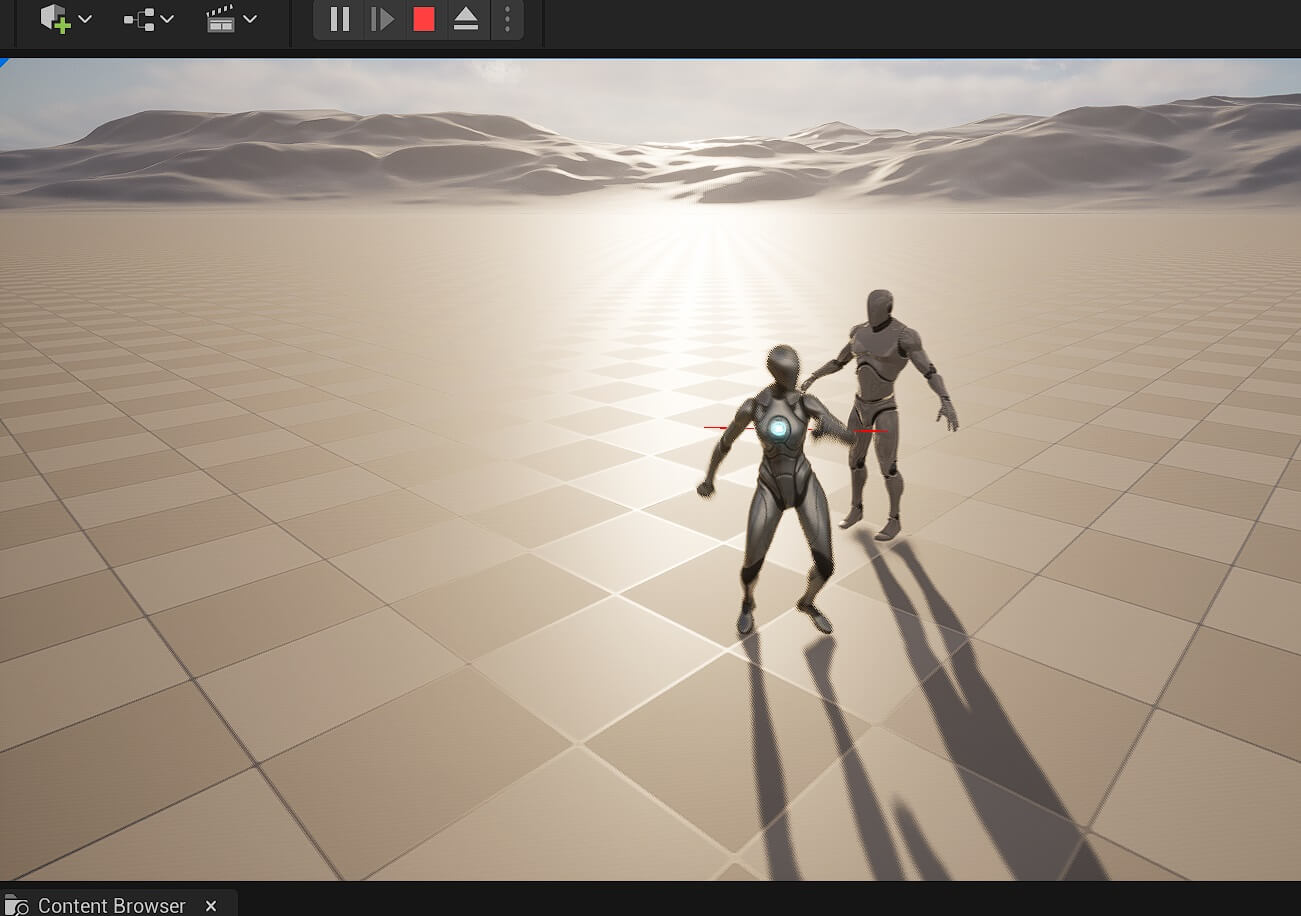Expand the add content dropdown arrow
Screen dimensions: 1301x916
(85, 19)
